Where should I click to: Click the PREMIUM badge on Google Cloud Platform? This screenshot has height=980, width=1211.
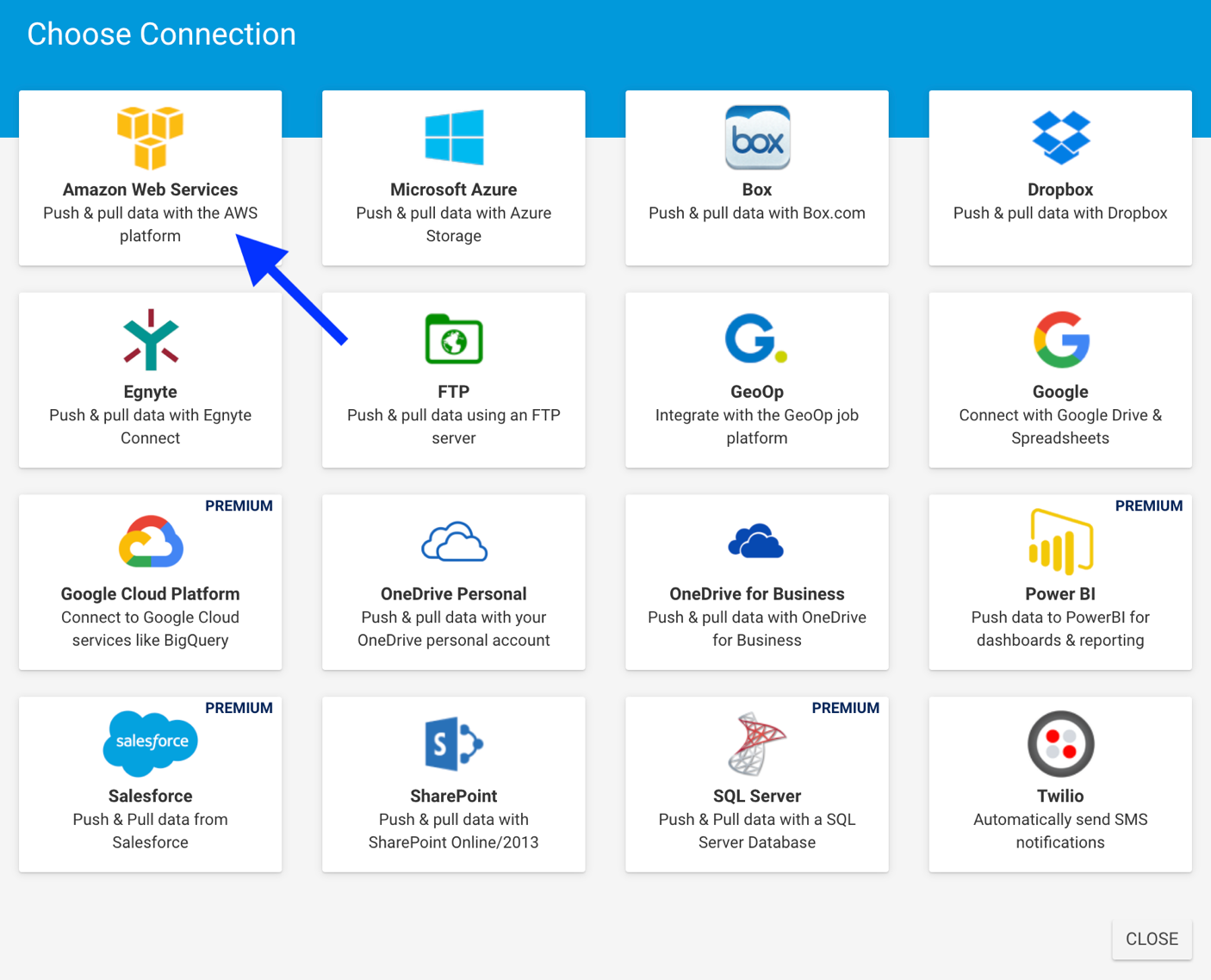(239, 506)
